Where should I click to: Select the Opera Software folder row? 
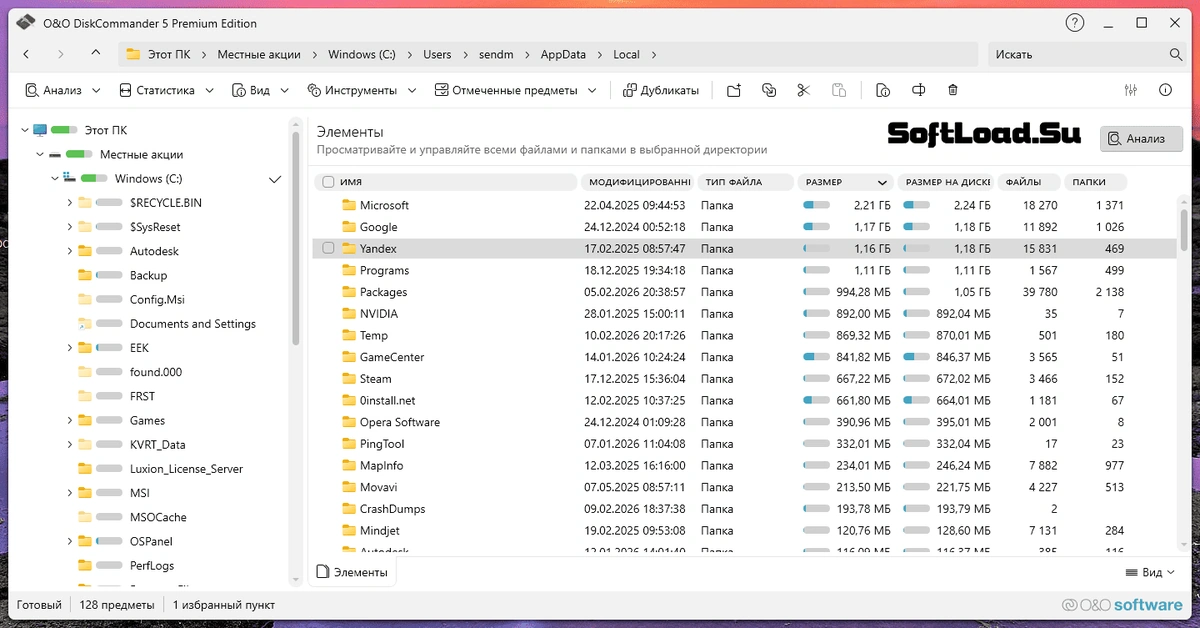pos(744,422)
